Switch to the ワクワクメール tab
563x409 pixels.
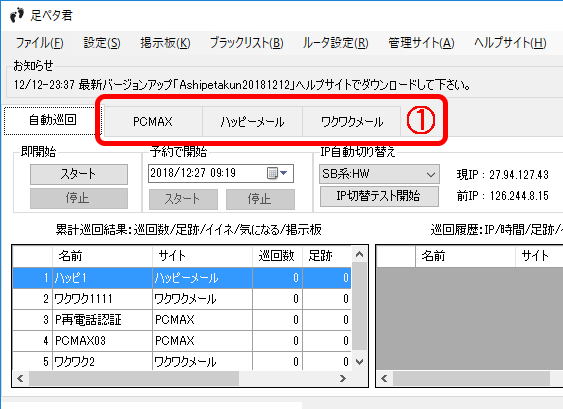pos(352,122)
